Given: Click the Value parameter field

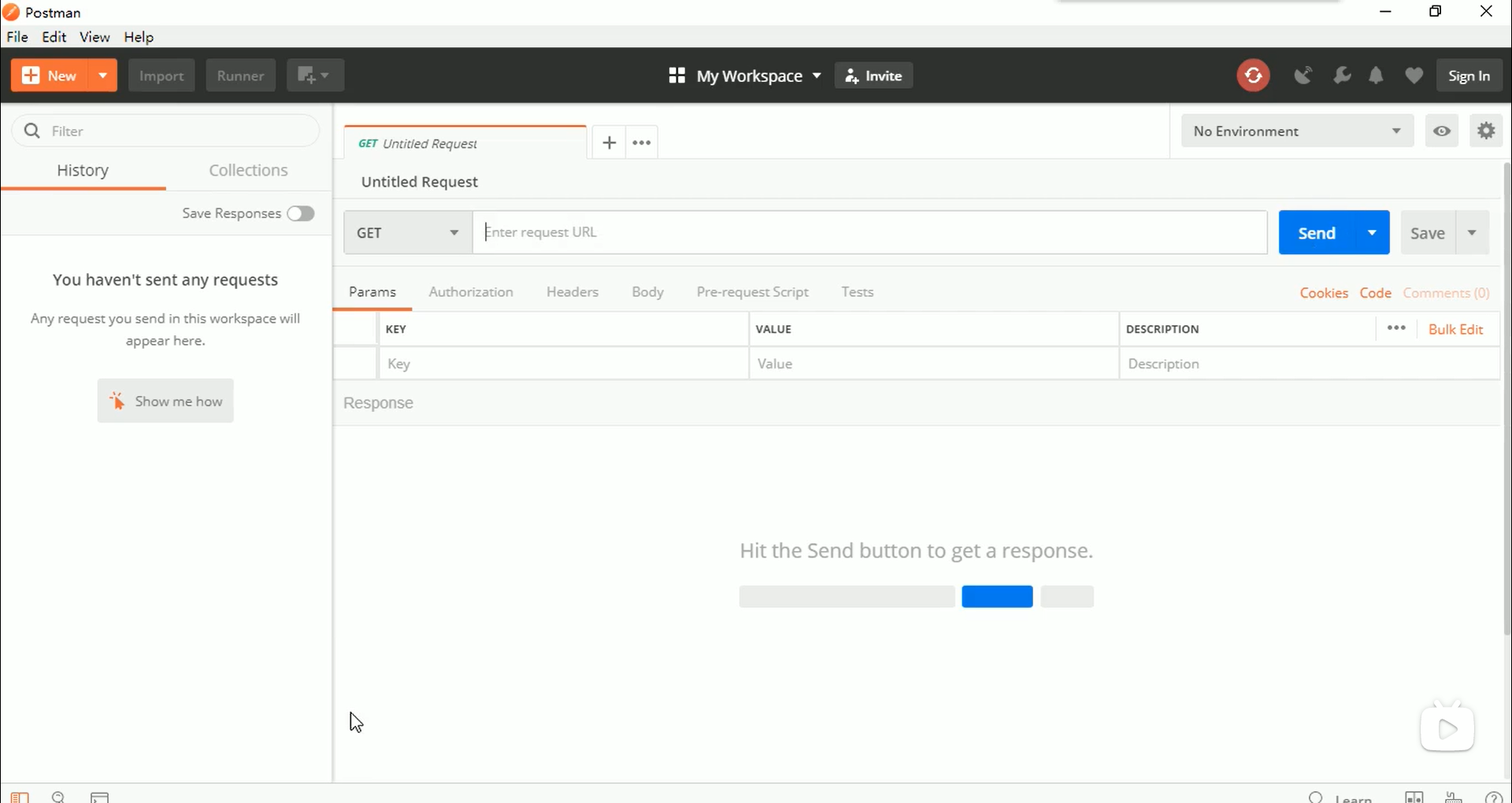Looking at the screenshot, I should pos(934,364).
